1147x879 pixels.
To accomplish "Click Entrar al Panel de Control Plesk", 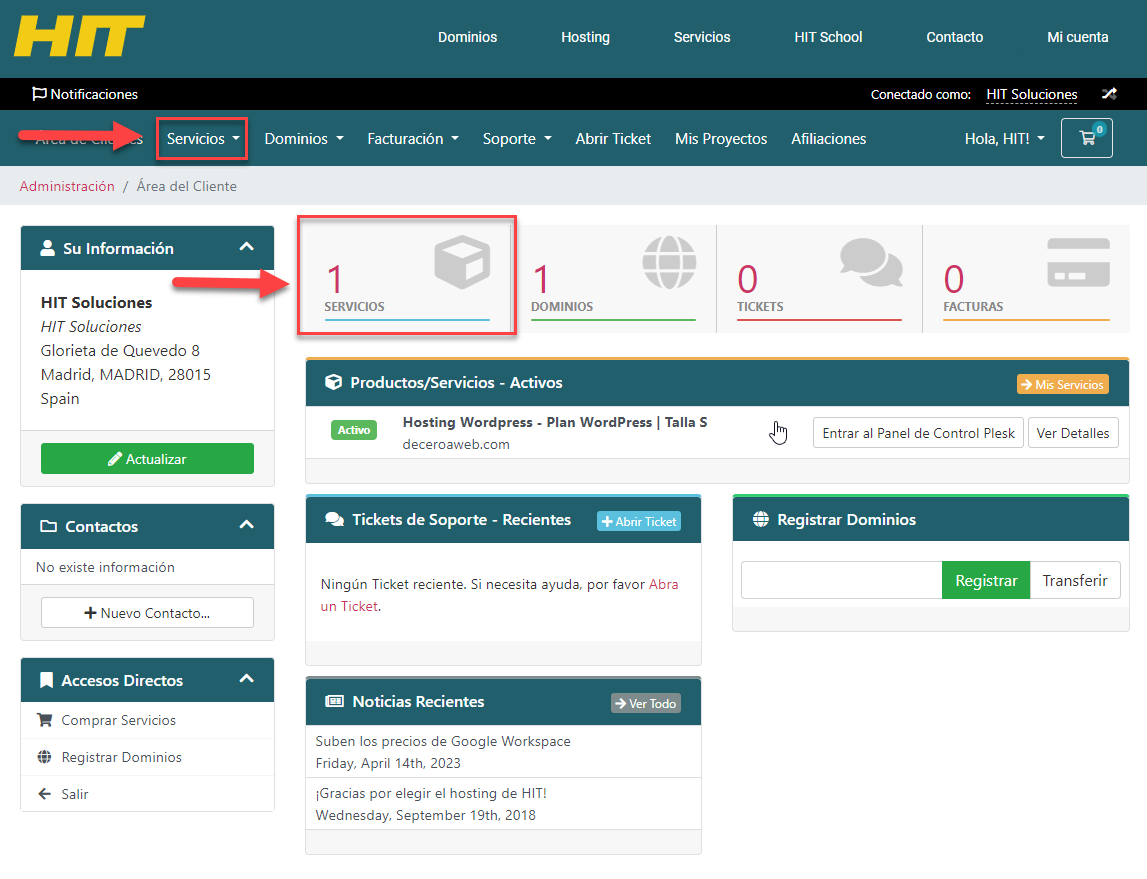I will point(918,433).
